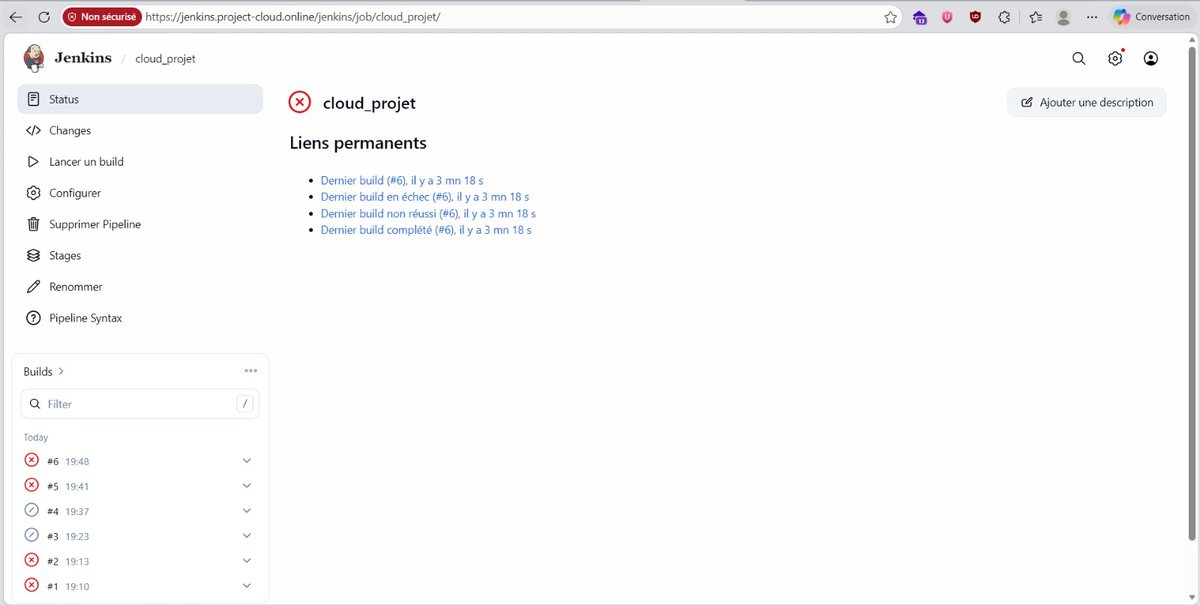This screenshot has height=605, width=1200.
Task: Click the failed icon of build #6
Action: point(31,461)
